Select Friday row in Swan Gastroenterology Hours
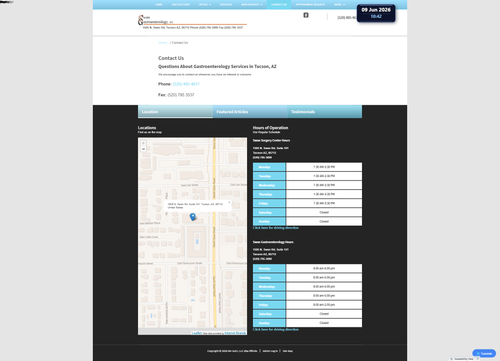This screenshot has width=500, height=361. (x=307, y=305)
